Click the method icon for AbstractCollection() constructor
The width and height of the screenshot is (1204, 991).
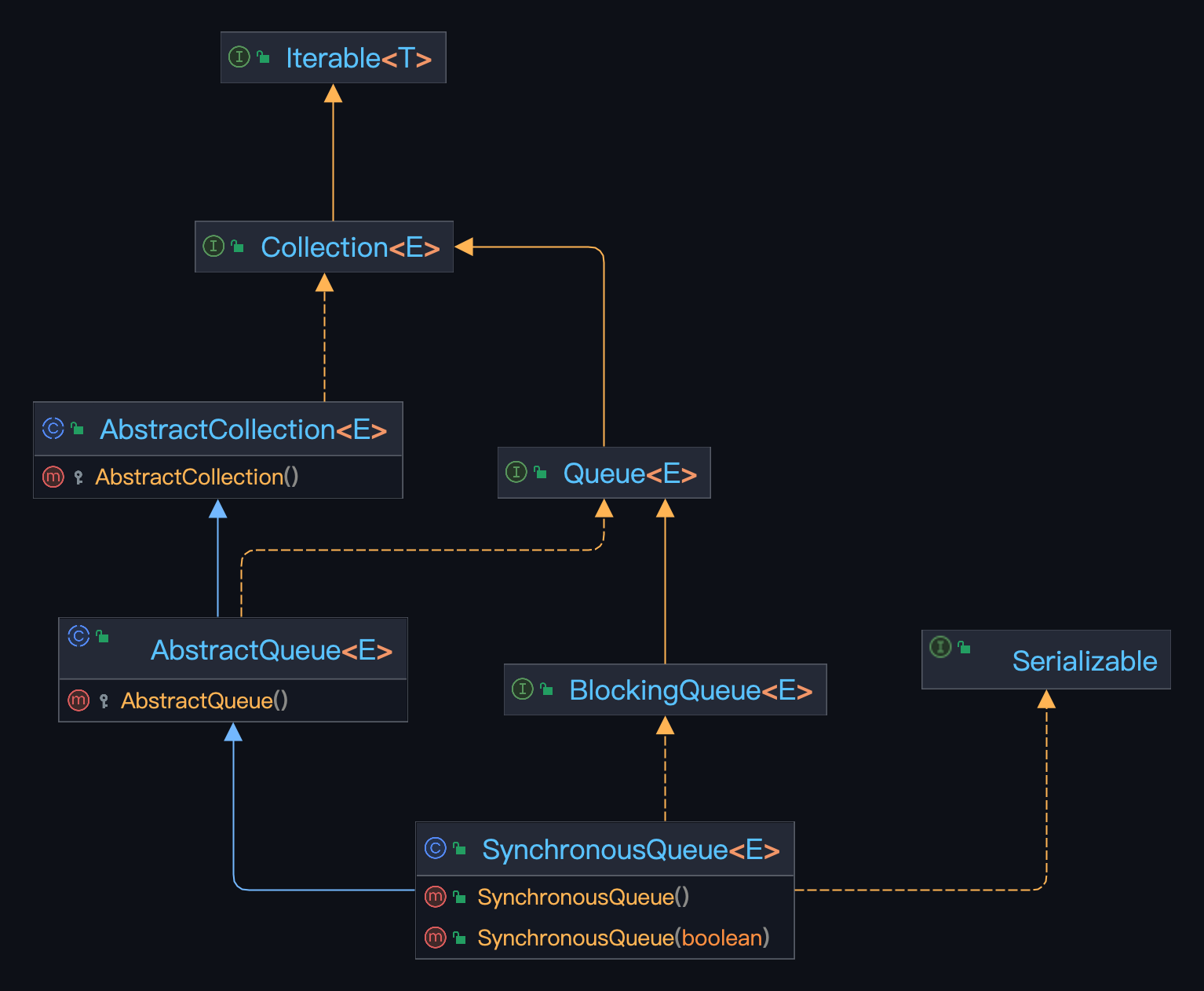(x=53, y=477)
